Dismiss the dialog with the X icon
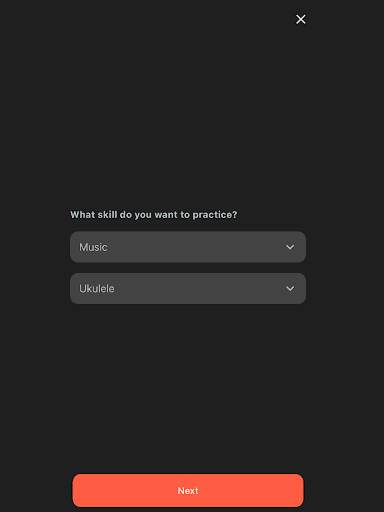The width and height of the screenshot is (384, 512). (x=301, y=19)
